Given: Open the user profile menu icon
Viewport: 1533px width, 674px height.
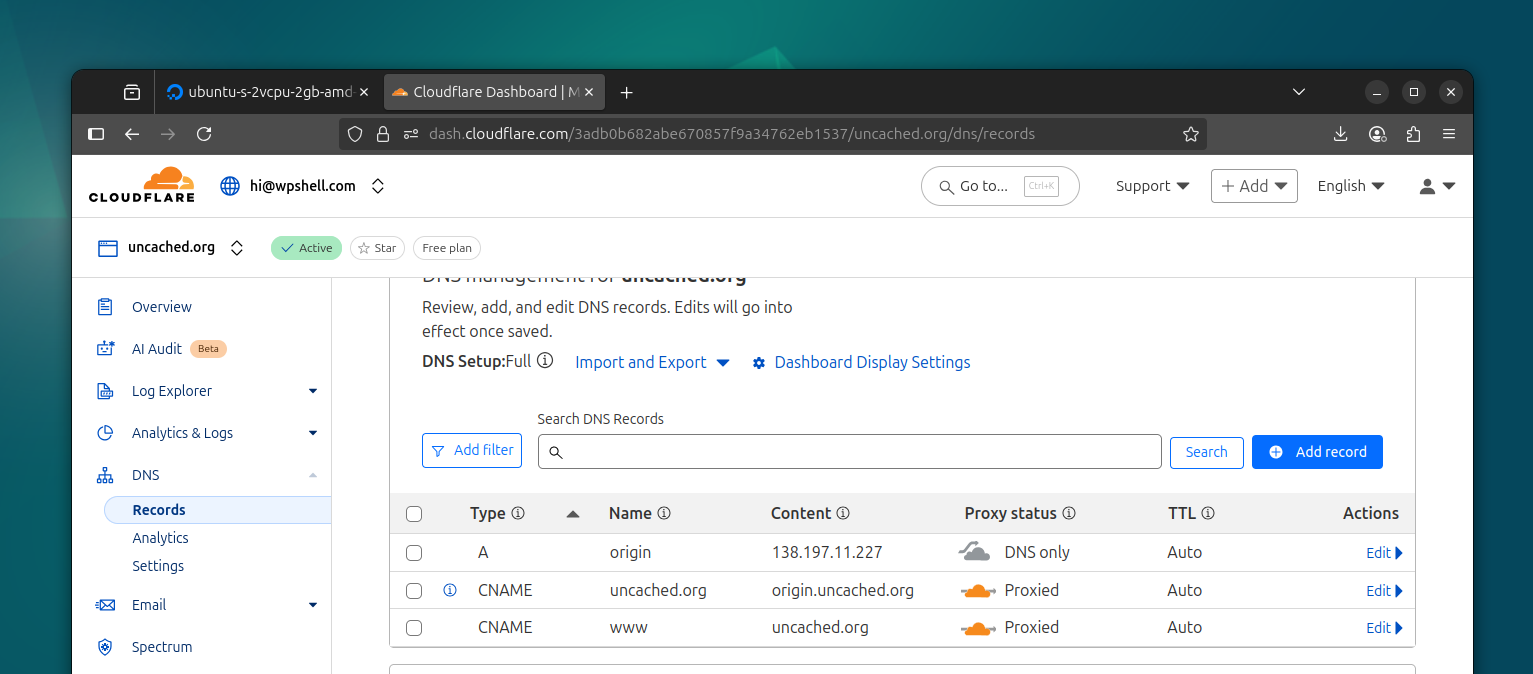Looking at the screenshot, I should coord(1437,186).
